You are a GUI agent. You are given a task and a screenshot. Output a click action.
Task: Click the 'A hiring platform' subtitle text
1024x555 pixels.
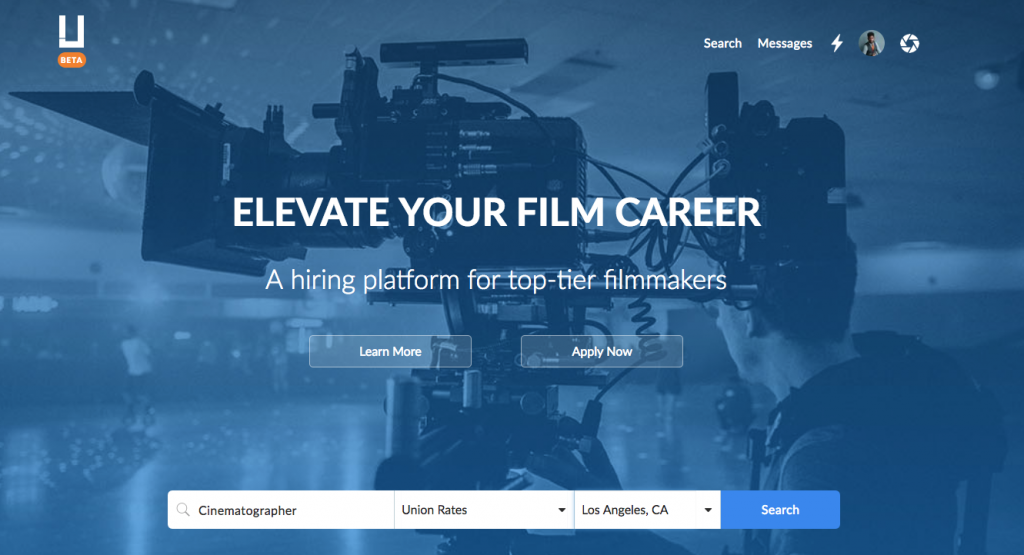tap(496, 280)
